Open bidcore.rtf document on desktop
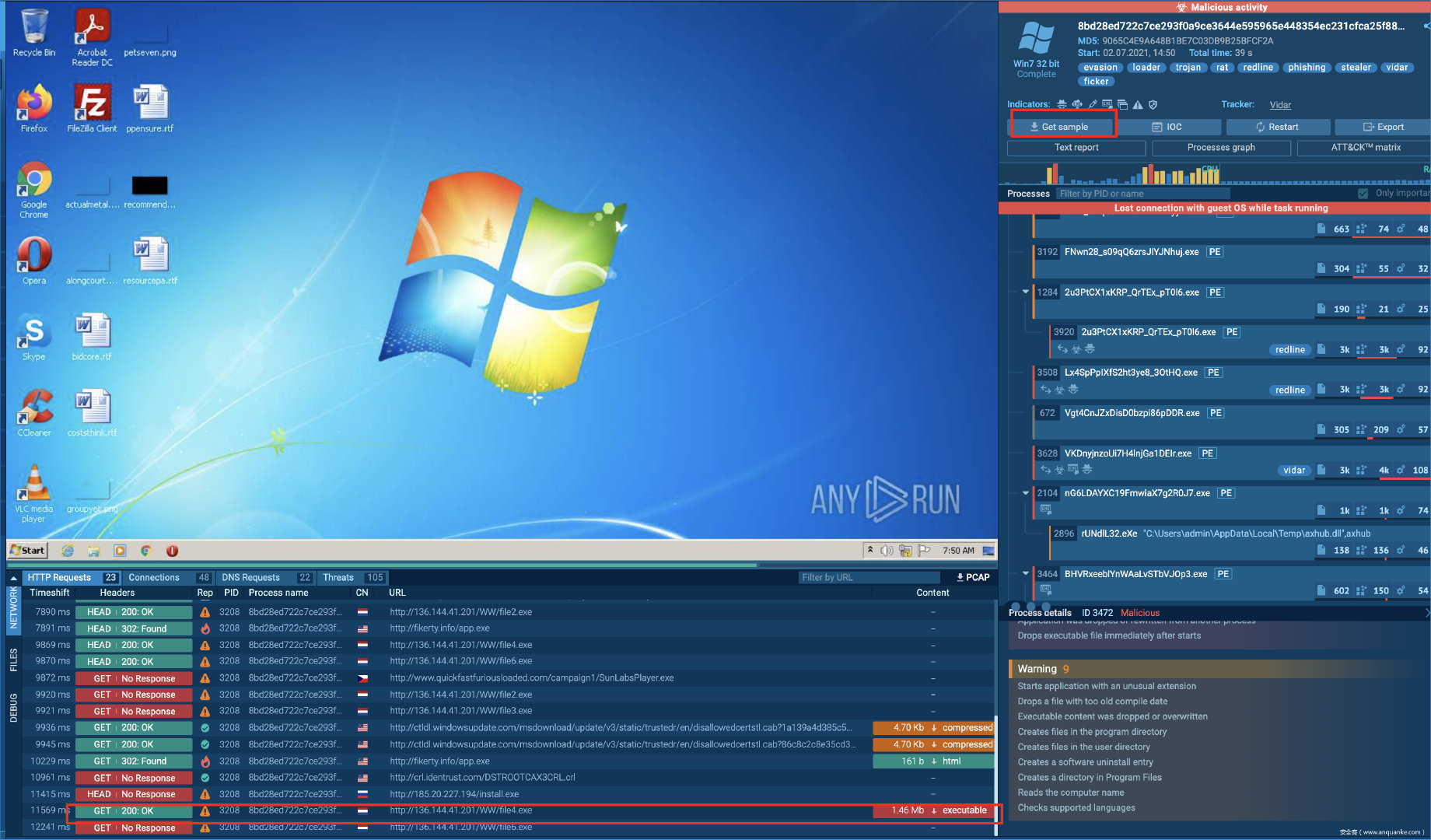 tap(92, 337)
